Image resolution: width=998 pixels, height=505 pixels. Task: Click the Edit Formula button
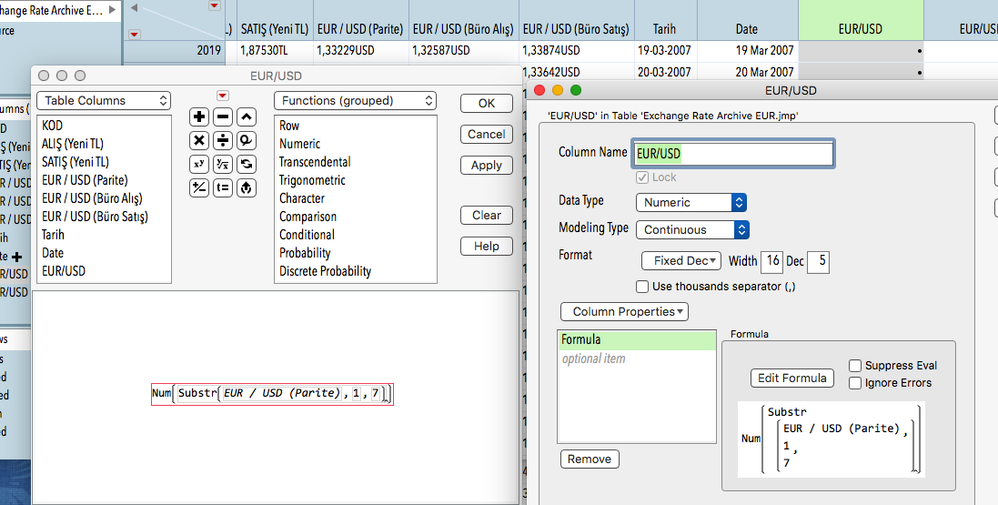[792, 378]
